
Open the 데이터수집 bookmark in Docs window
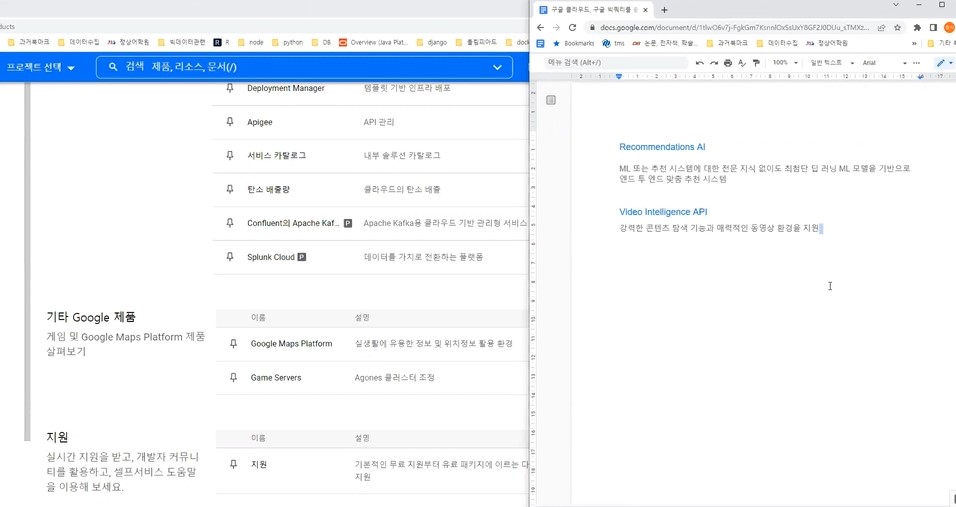[777, 43]
